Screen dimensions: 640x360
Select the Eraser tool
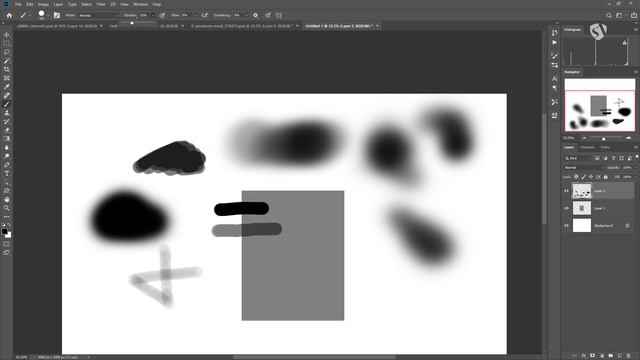[x=7, y=130]
